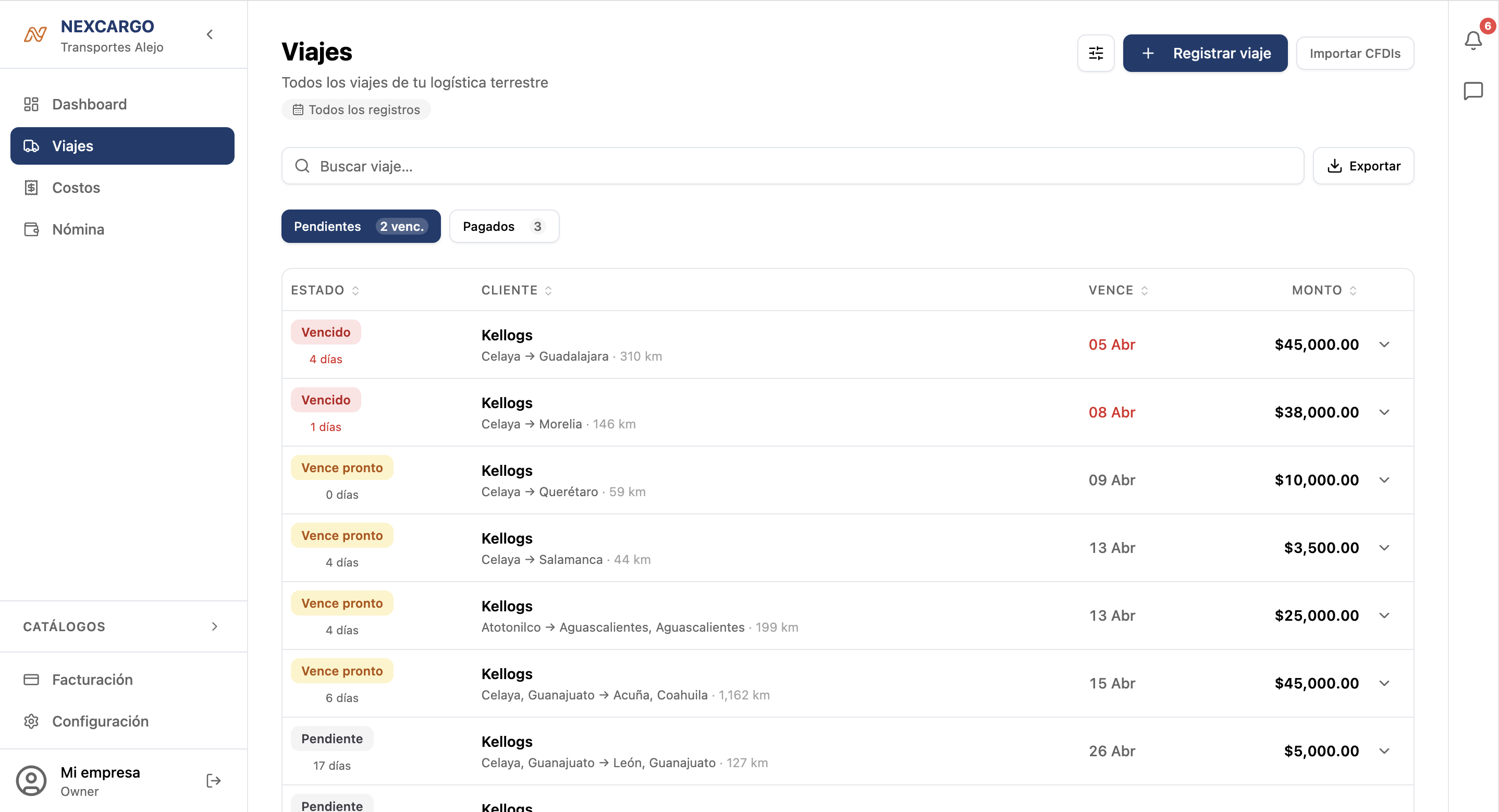Click the notifications bell icon
Image resolution: width=1499 pixels, height=812 pixels.
click(x=1473, y=40)
